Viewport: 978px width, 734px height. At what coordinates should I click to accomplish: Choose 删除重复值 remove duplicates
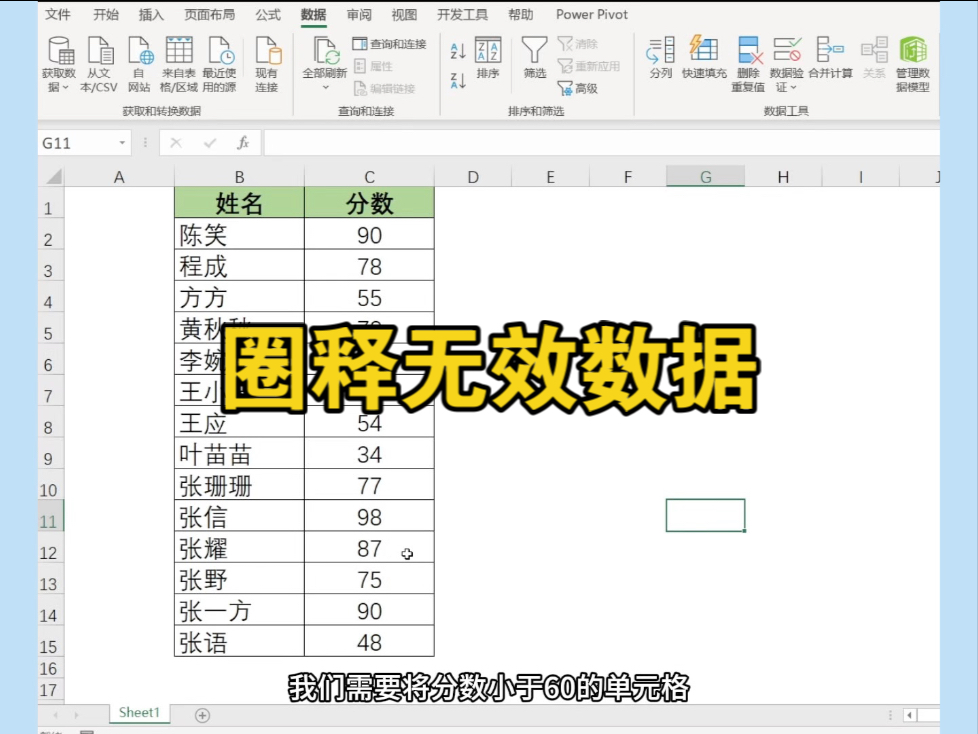click(x=748, y=64)
